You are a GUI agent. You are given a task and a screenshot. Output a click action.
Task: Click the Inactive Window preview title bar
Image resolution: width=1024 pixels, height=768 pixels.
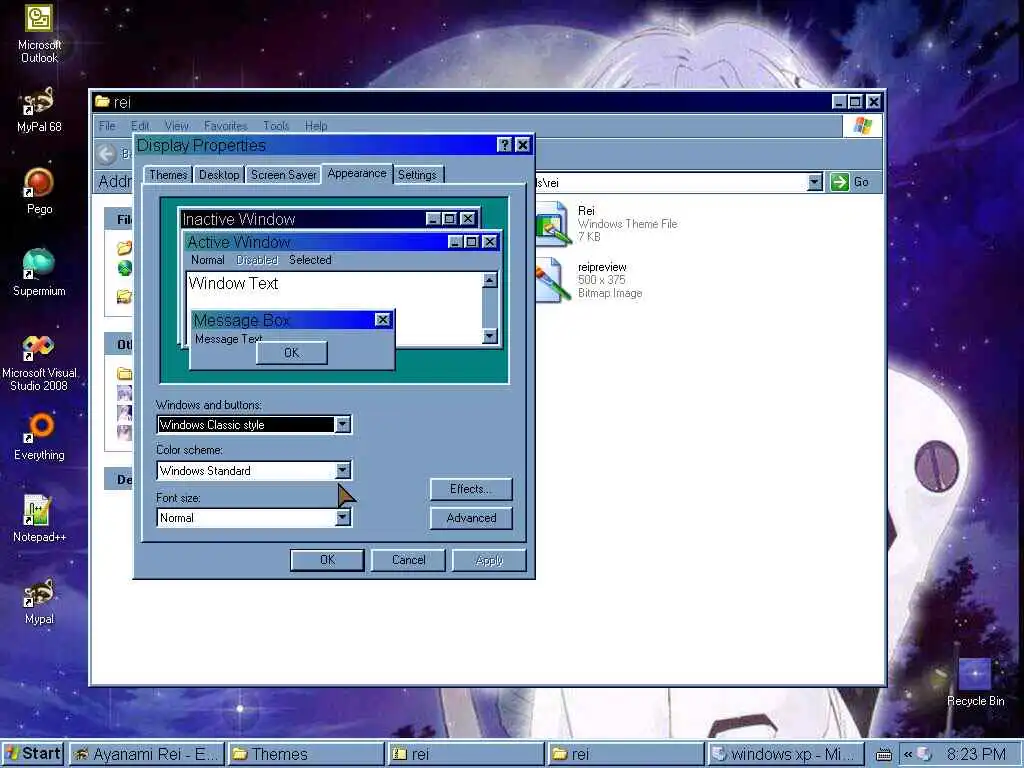[x=329, y=219]
